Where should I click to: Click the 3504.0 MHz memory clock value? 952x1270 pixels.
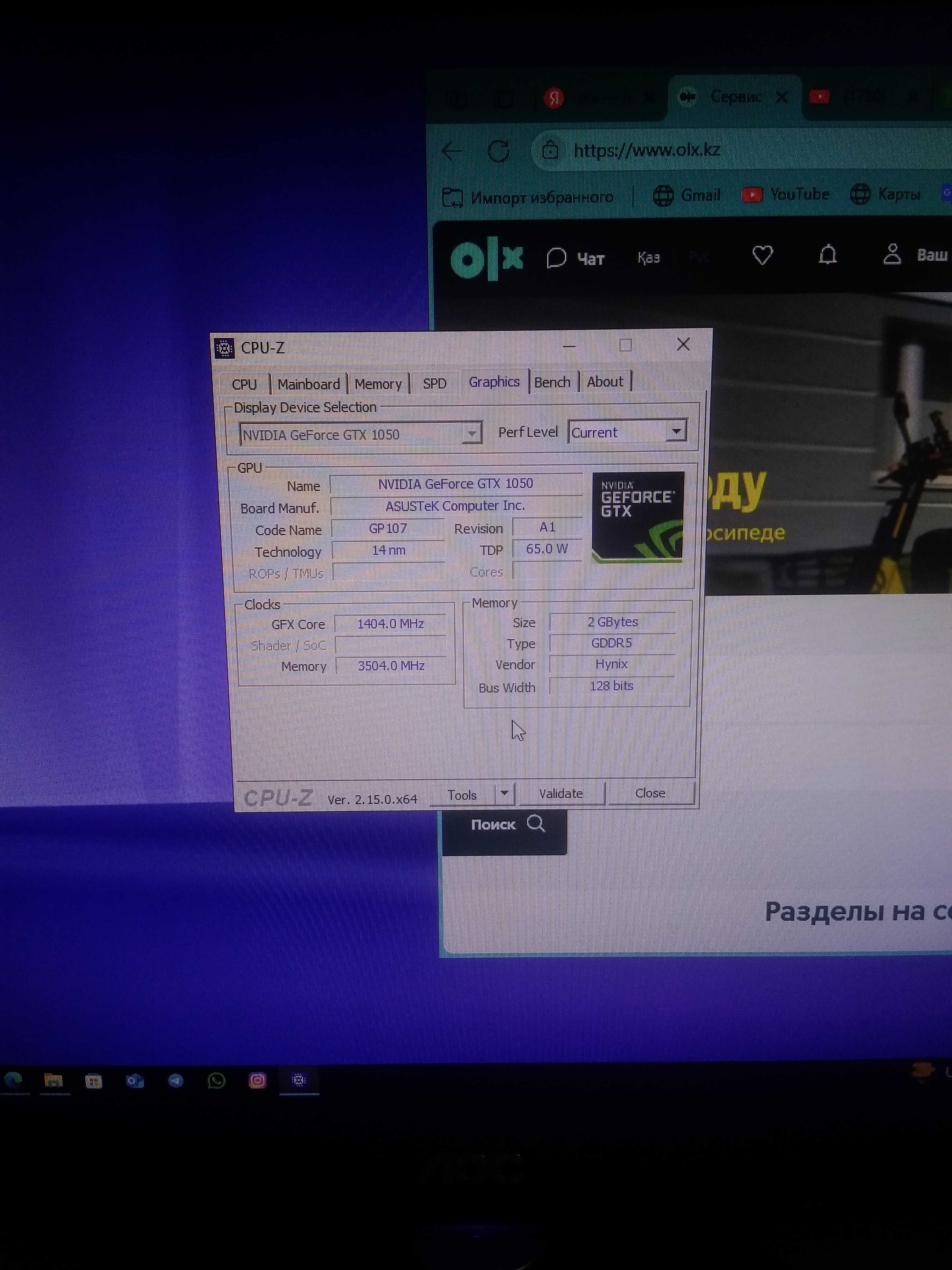[391, 666]
